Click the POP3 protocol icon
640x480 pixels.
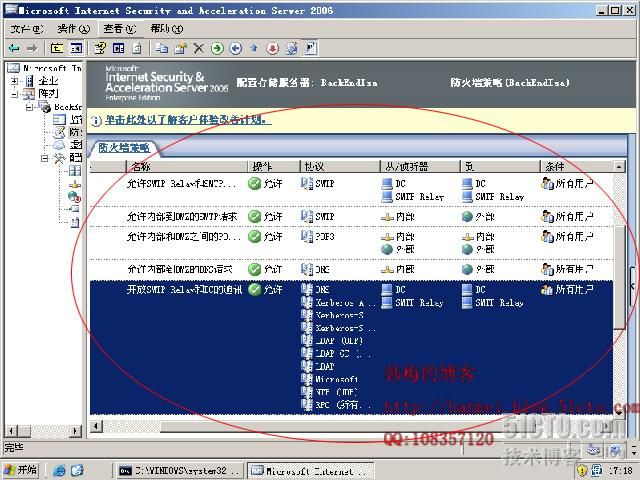[307, 236]
